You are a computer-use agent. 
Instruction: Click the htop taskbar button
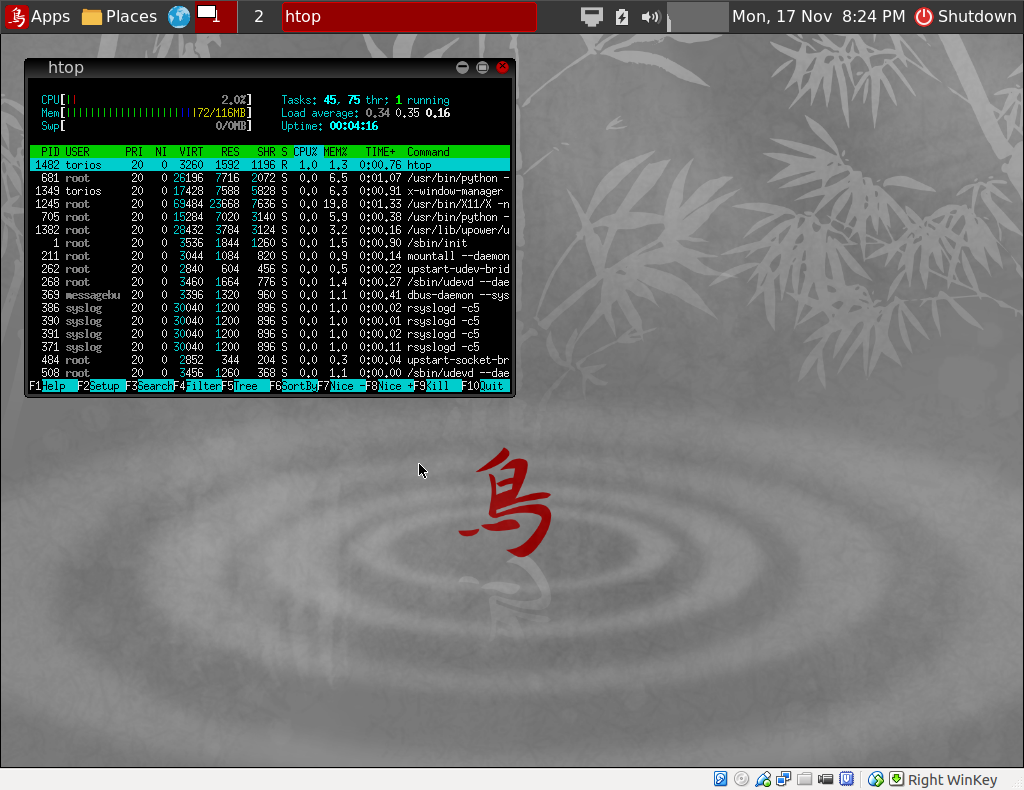pos(408,16)
